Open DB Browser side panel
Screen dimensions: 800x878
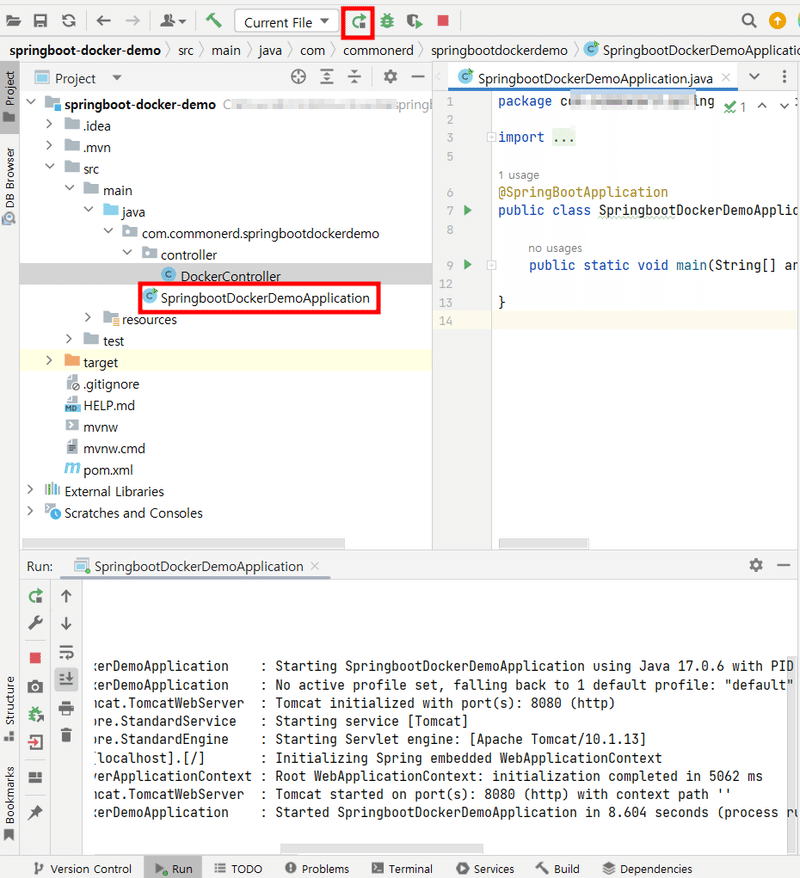click(x=9, y=186)
